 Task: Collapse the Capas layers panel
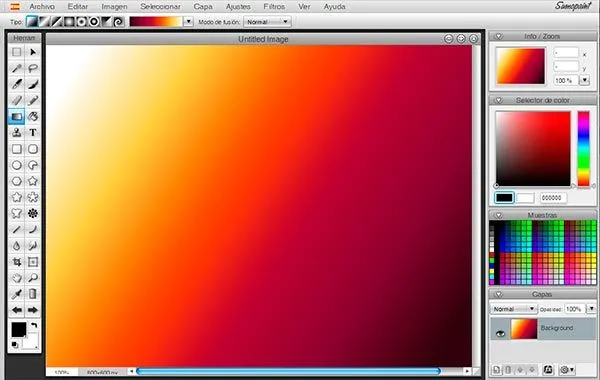(498, 294)
